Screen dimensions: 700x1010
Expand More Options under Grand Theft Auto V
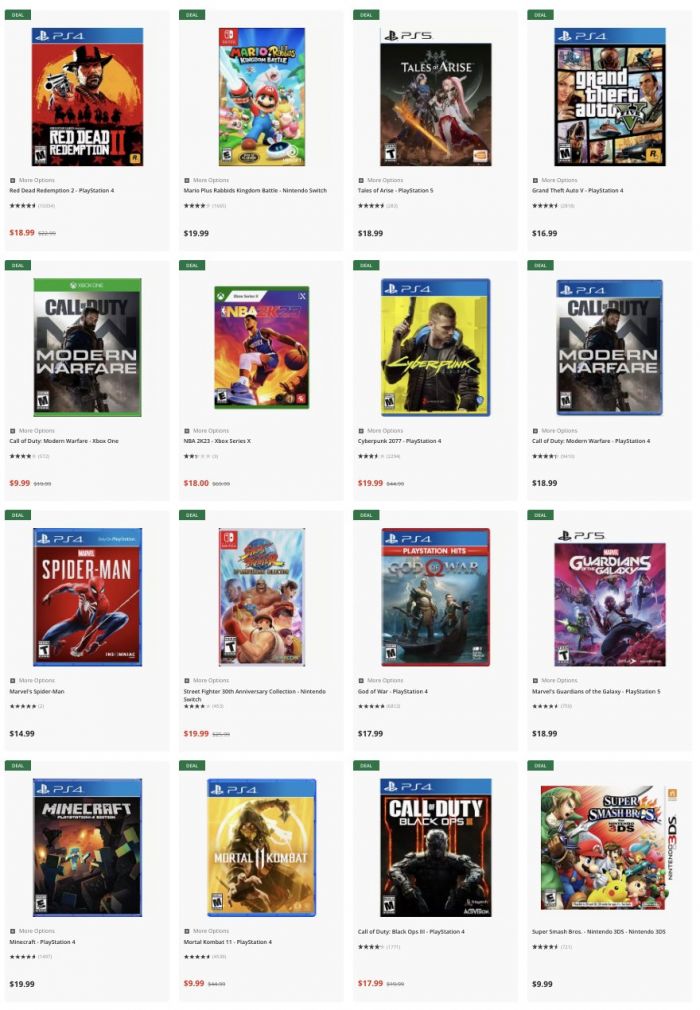point(554,180)
